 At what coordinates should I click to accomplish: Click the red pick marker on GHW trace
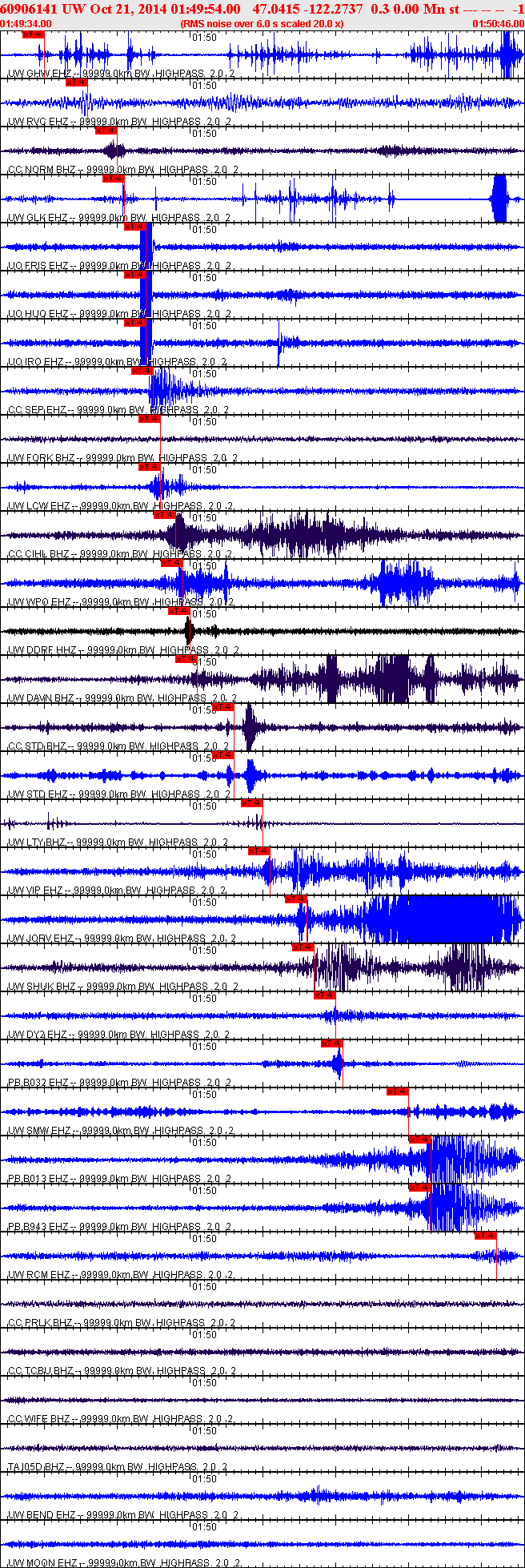pyautogui.click(x=33, y=34)
